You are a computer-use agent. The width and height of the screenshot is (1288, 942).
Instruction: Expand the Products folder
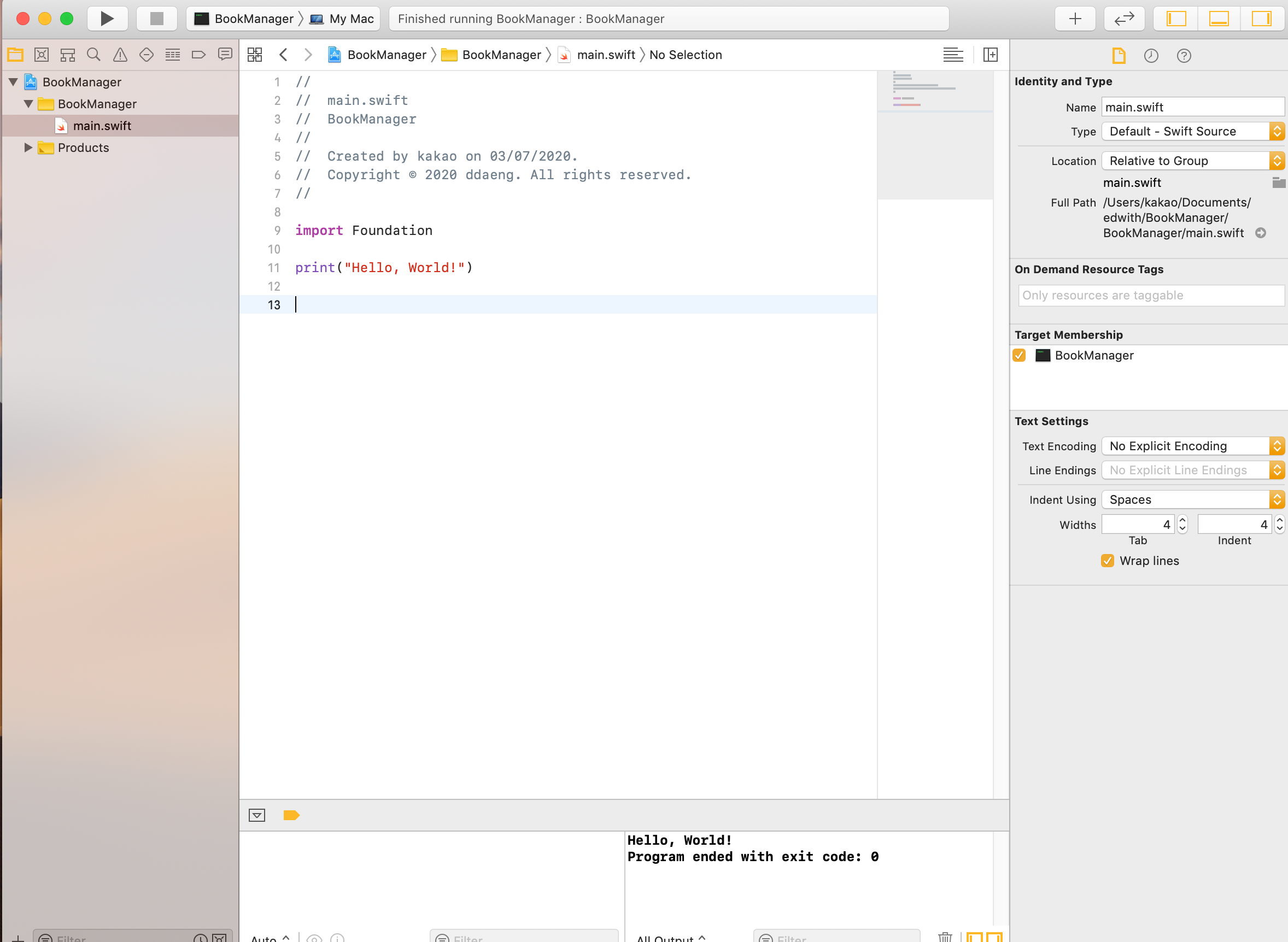[28, 148]
